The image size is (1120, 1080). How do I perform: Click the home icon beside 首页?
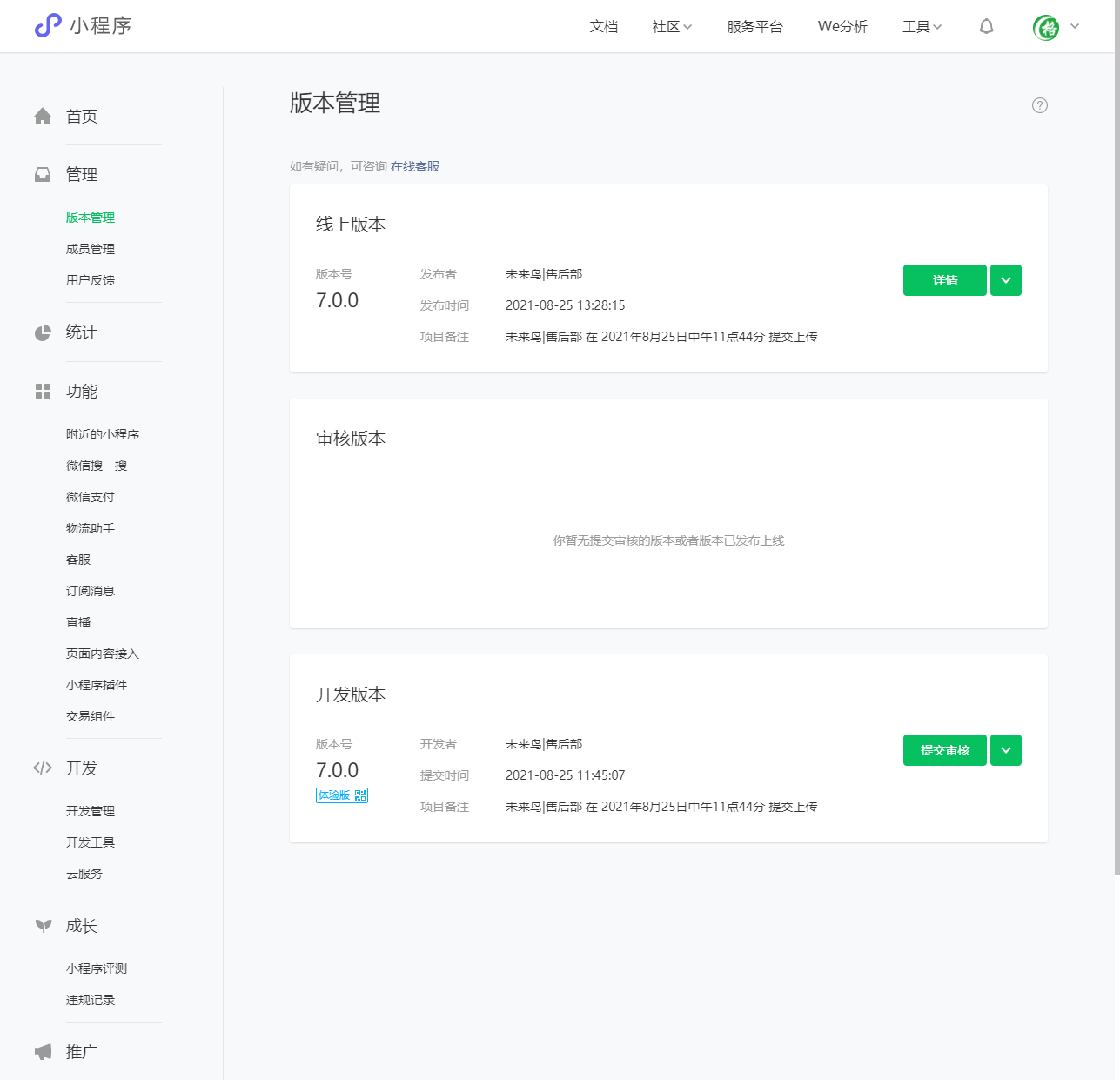click(43, 117)
